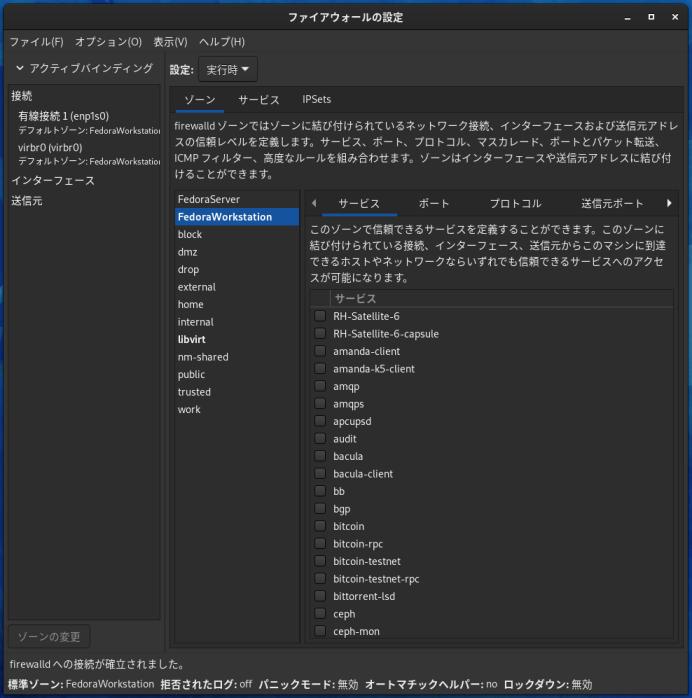Viewport: 692px width, 698px height.
Task: Enable the ceph service checkbox
Action: [320, 614]
